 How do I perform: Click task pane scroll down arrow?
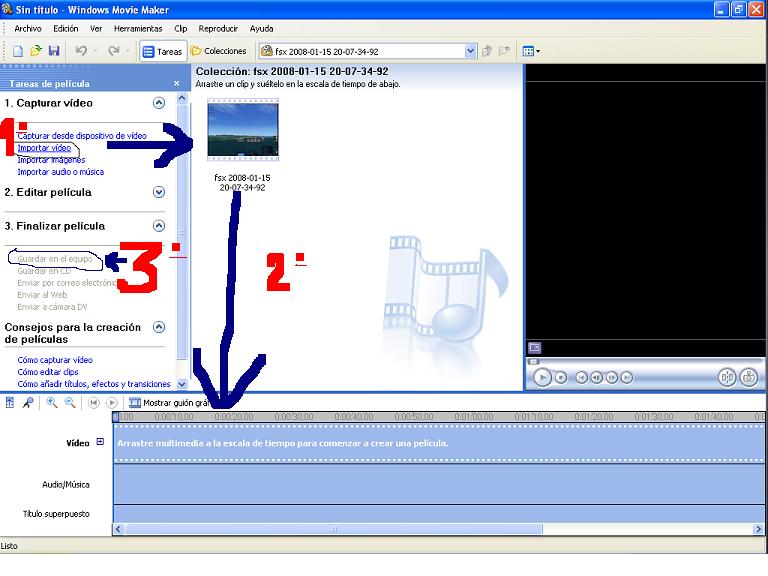pyautogui.click(x=182, y=384)
